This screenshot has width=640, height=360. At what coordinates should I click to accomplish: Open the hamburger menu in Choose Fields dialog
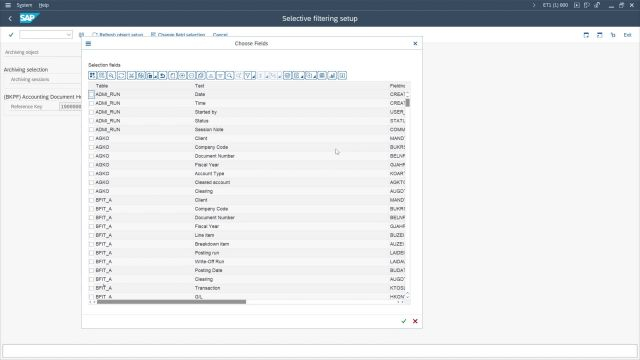coord(88,43)
